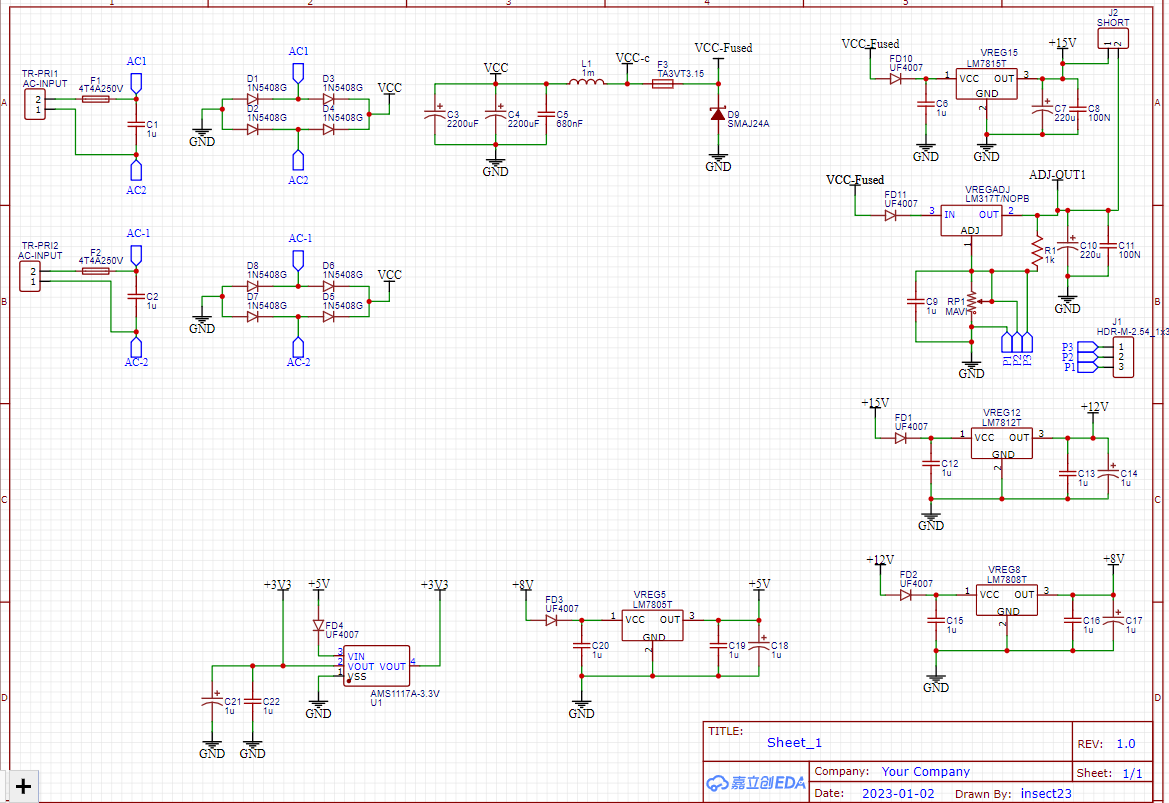
Task: Select the TR-PRI1 AC-INPUT connector
Action: (36, 104)
